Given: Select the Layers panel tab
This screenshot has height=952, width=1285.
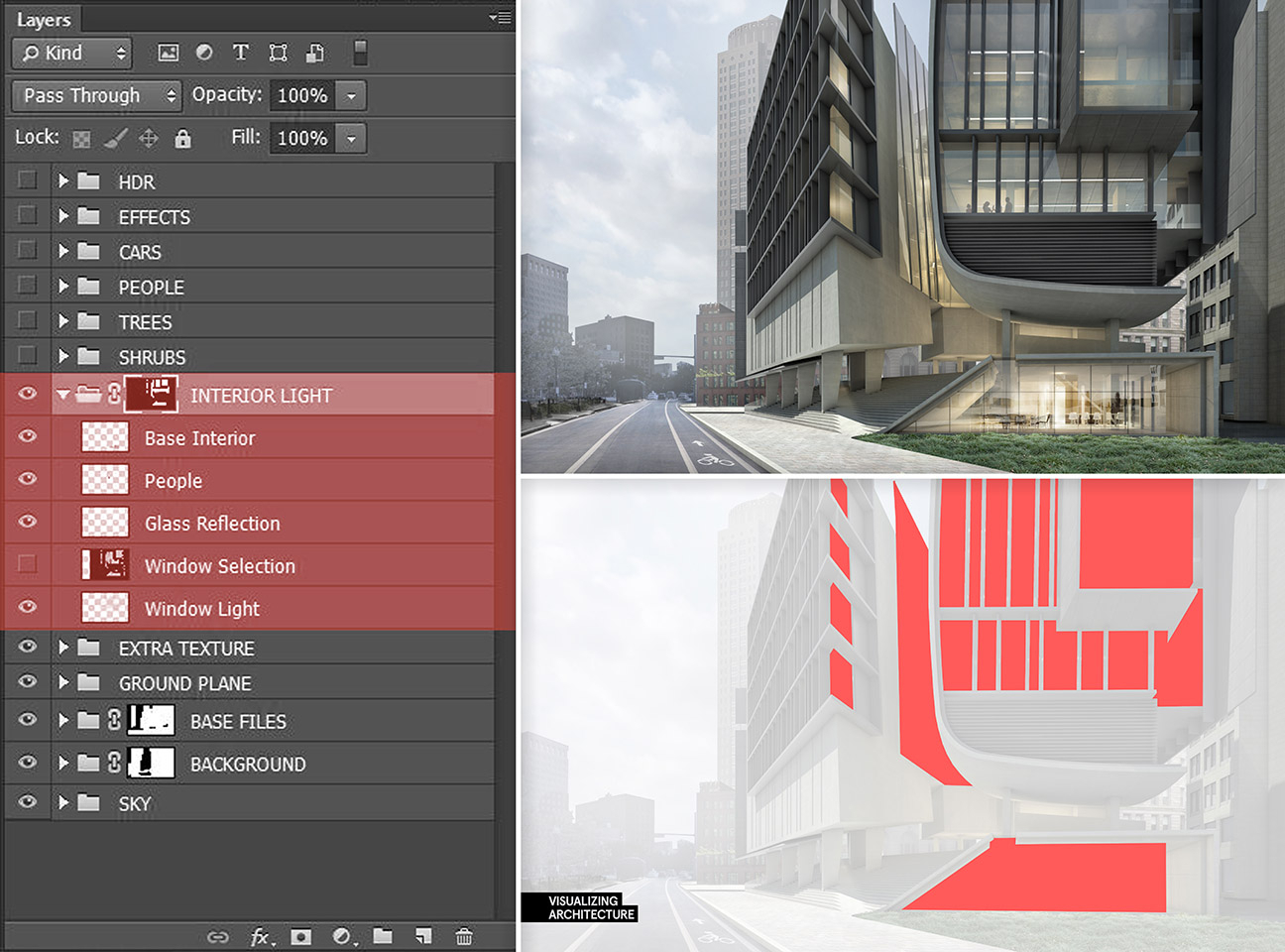Looking at the screenshot, I should click(44, 20).
